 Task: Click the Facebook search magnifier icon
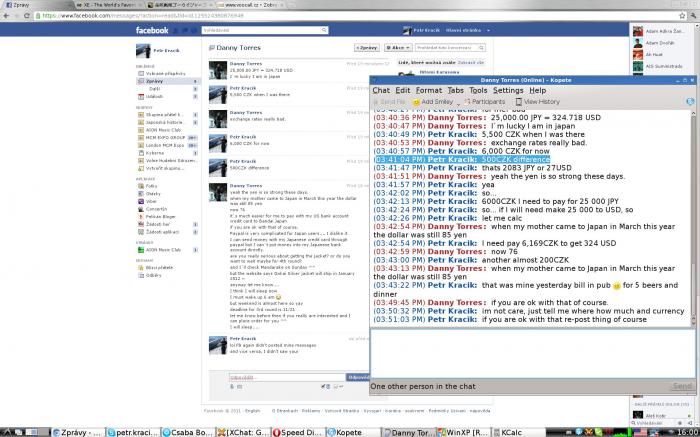325,30
